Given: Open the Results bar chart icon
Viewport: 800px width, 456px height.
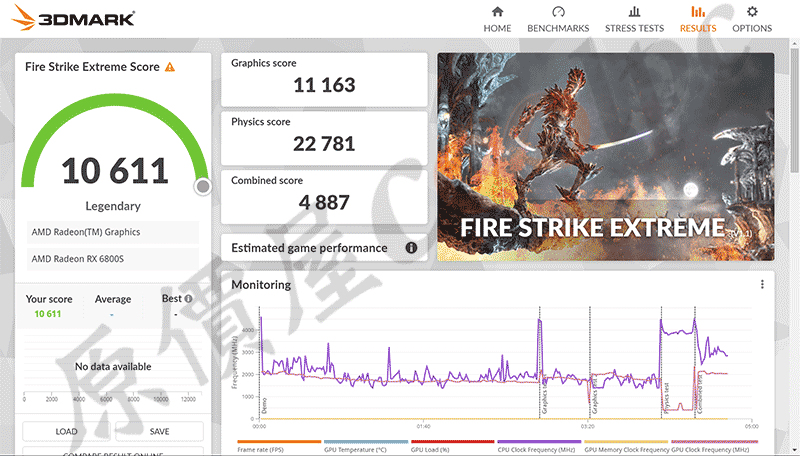Looking at the screenshot, I should click(x=698, y=12).
